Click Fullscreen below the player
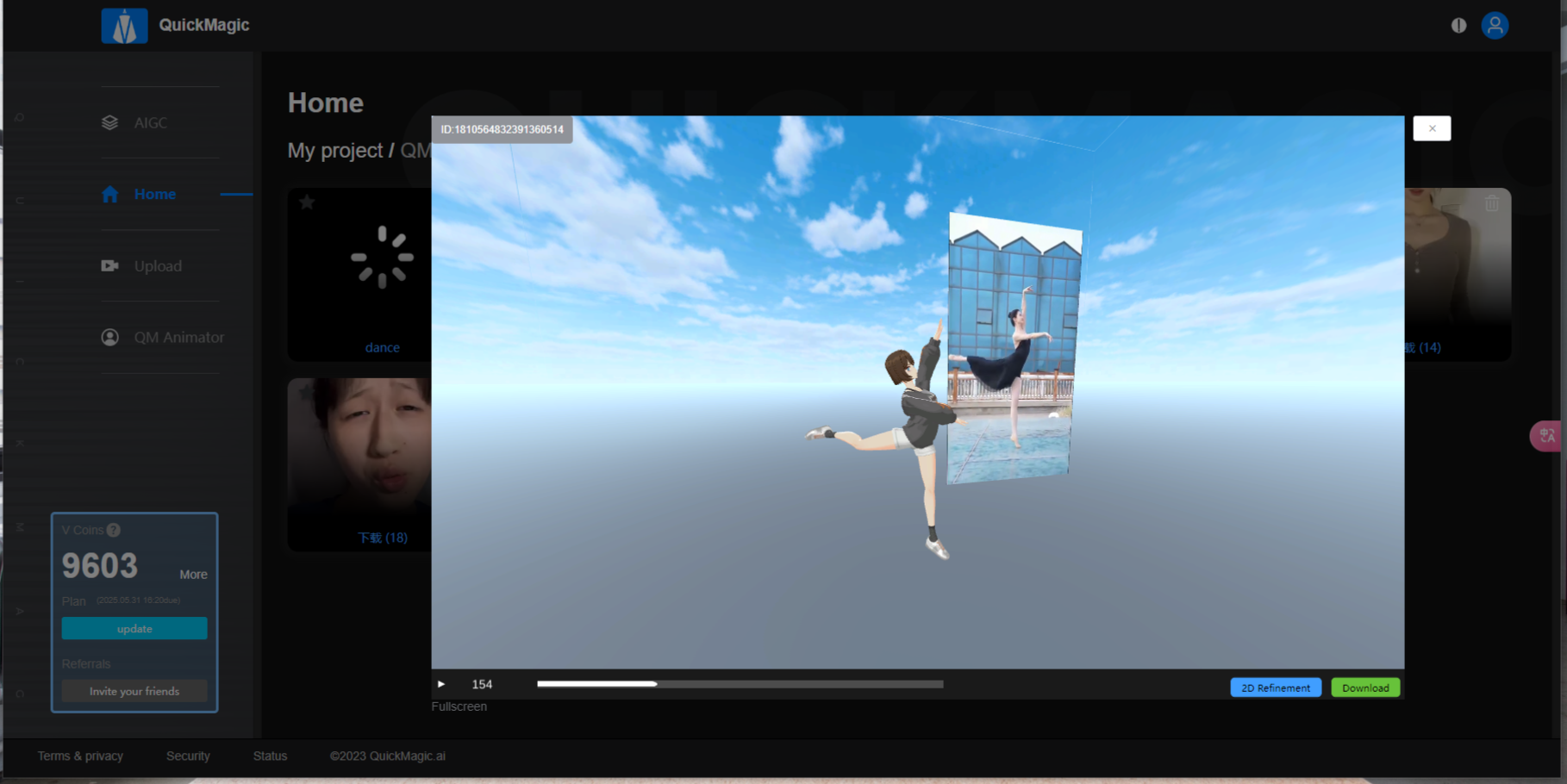This screenshot has width=1567, height=784. pyautogui.click(x=459, y=706)
